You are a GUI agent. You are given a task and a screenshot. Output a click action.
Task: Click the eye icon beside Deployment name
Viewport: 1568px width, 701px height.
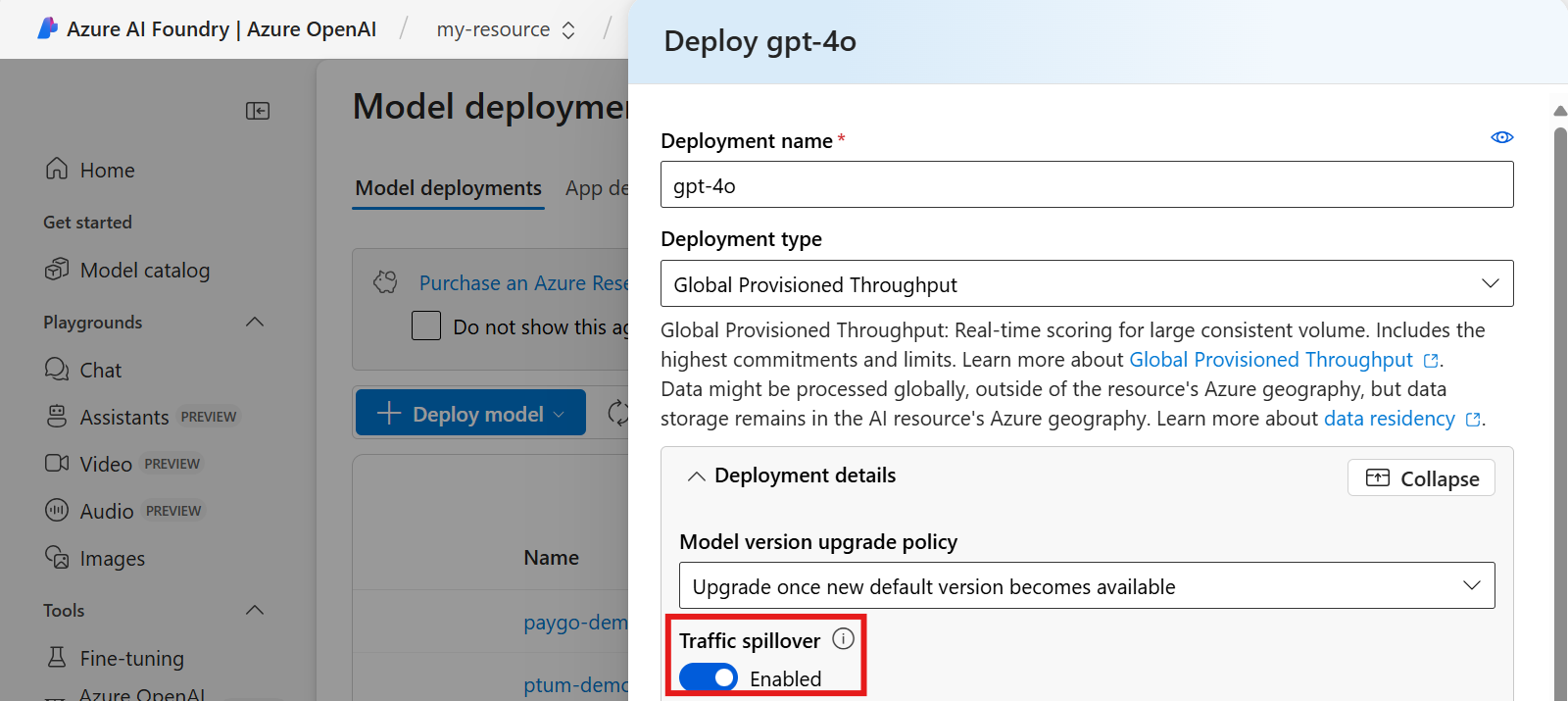[x=1501, y=137]
